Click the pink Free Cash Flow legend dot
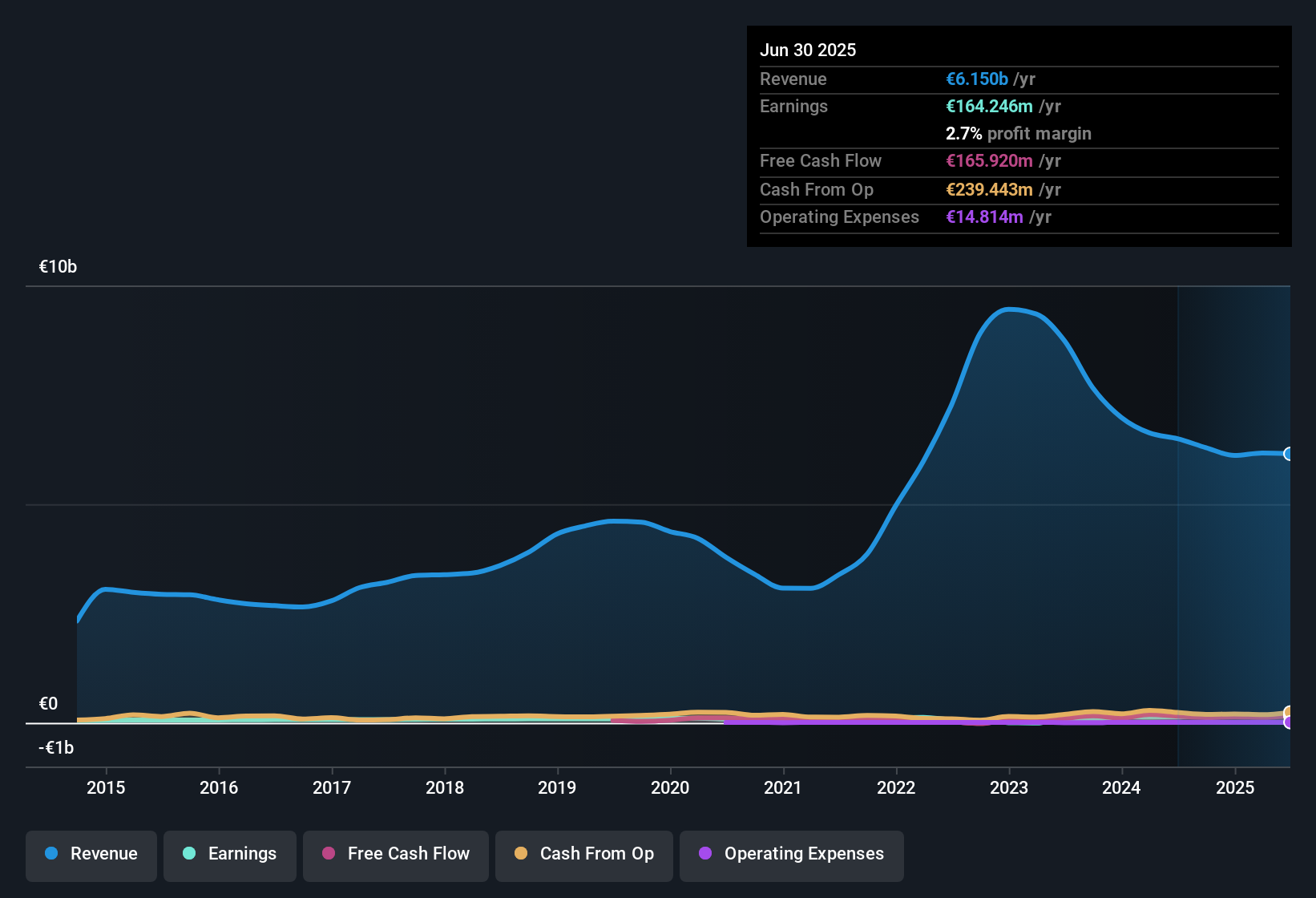This screenshot has width=1316, height=898. click(329, 854)
